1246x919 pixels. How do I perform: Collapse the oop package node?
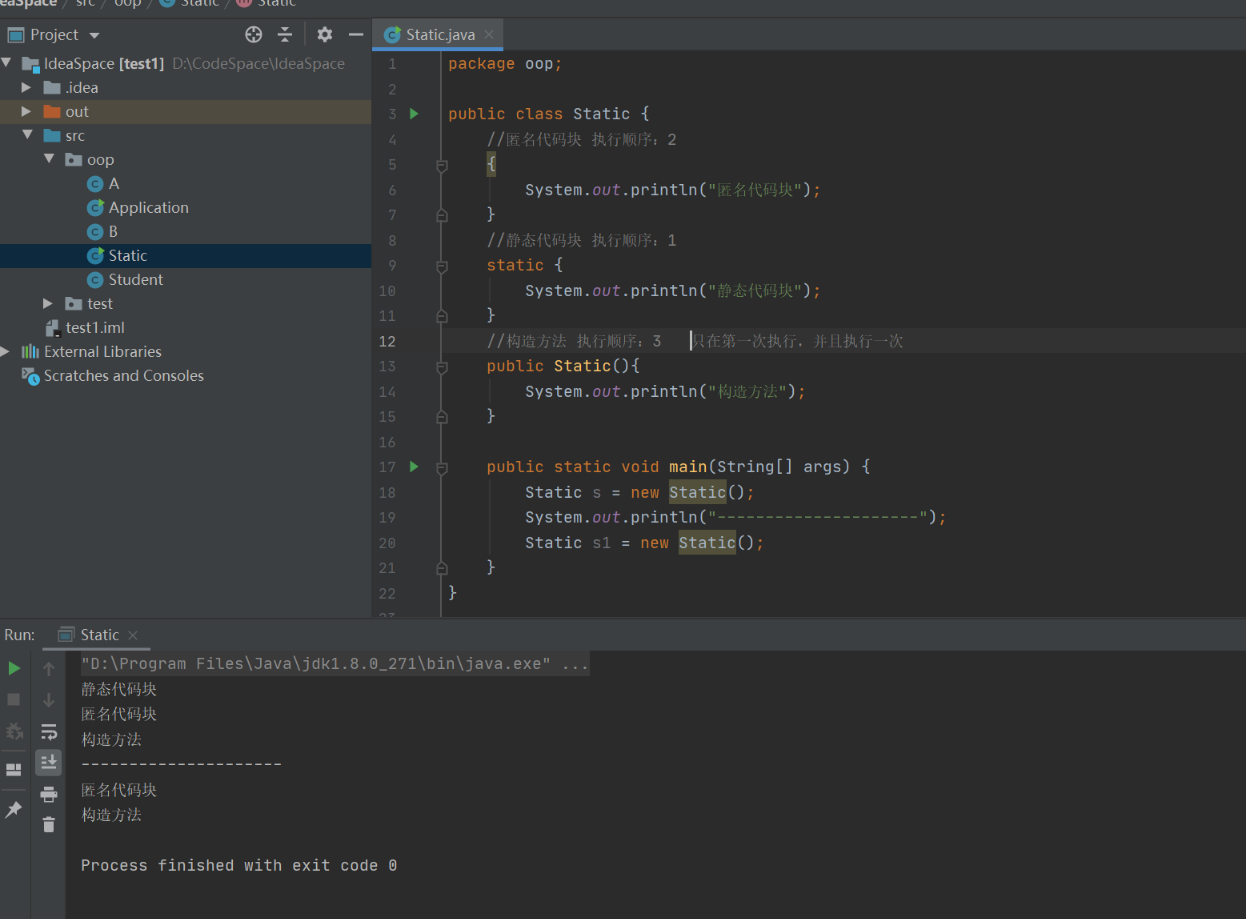tap(48, 160)
